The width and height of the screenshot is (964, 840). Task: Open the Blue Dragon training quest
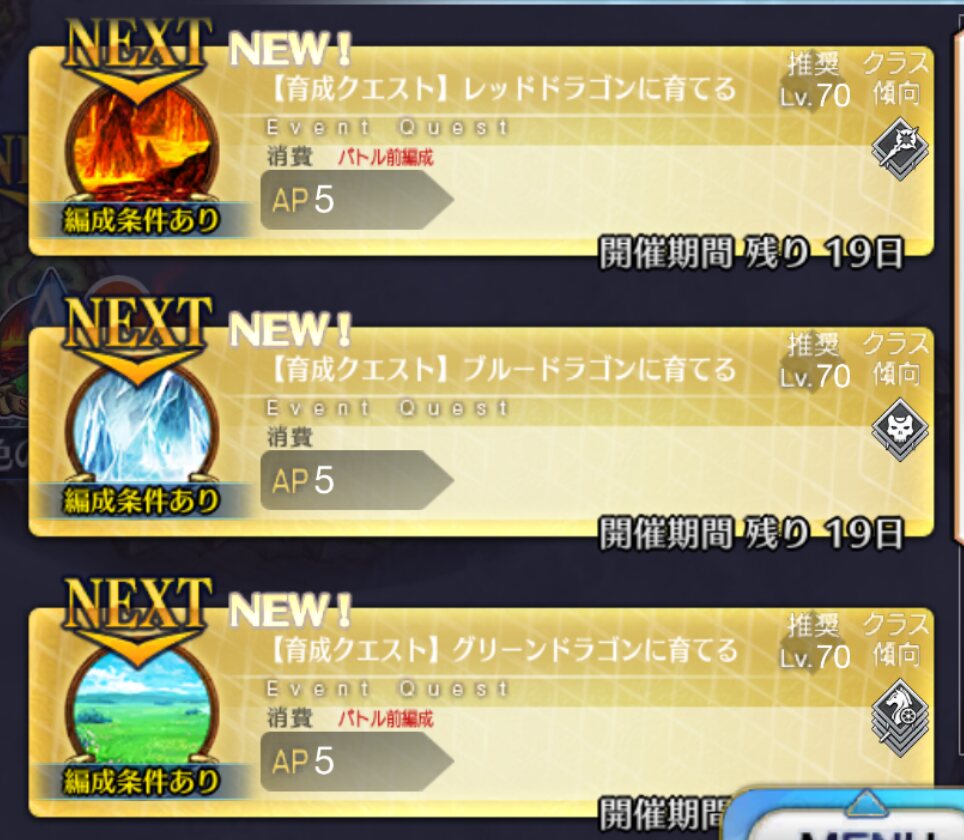coord(481,431)
